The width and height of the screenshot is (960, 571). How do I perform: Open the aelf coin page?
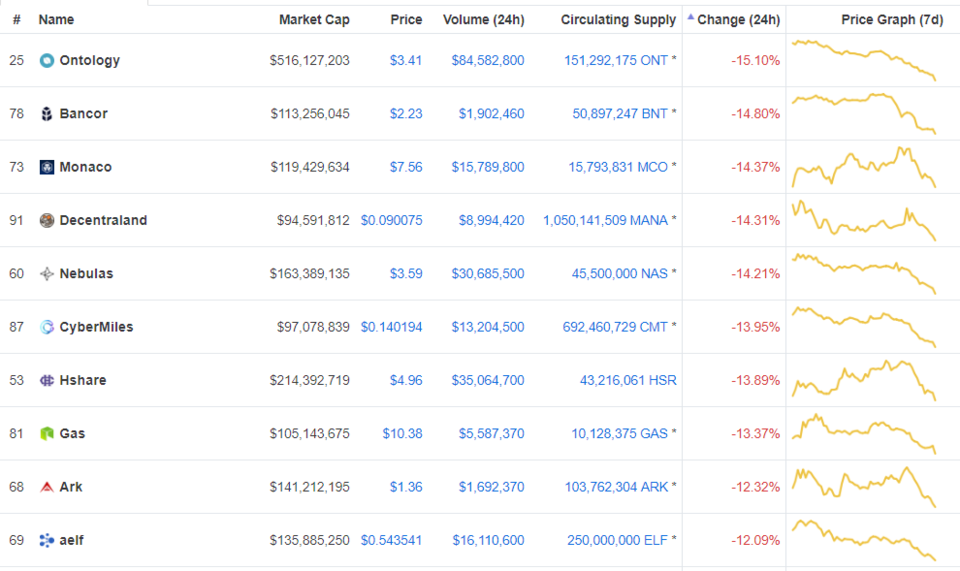(x=72, y=540)
